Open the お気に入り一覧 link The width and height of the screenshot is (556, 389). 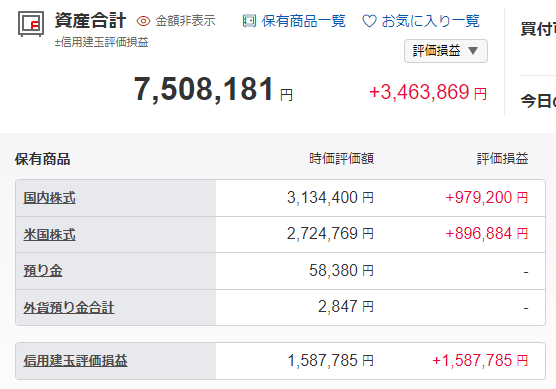point(430,21)
